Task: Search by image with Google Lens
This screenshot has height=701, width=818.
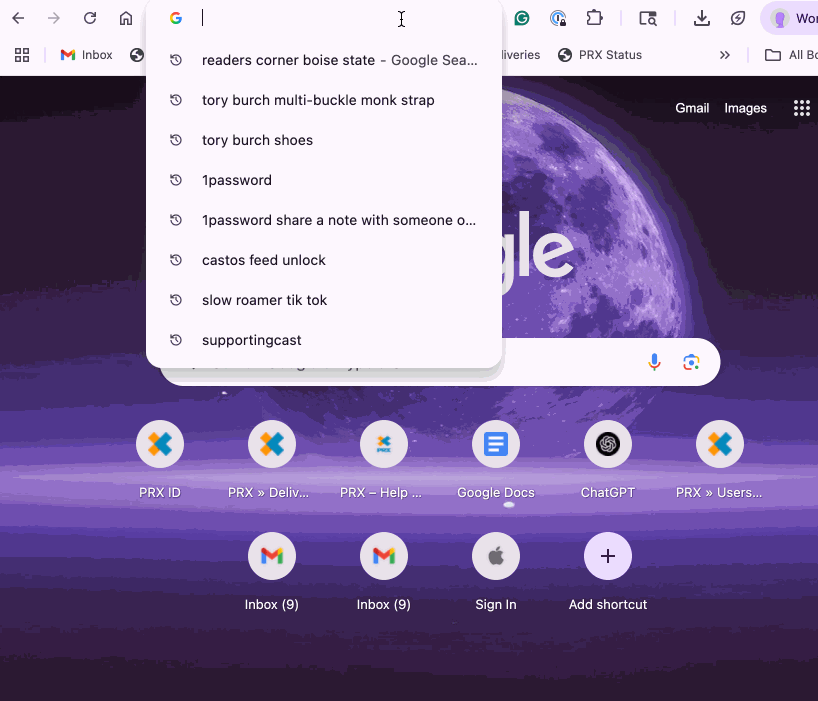Action: coord(691,362)
